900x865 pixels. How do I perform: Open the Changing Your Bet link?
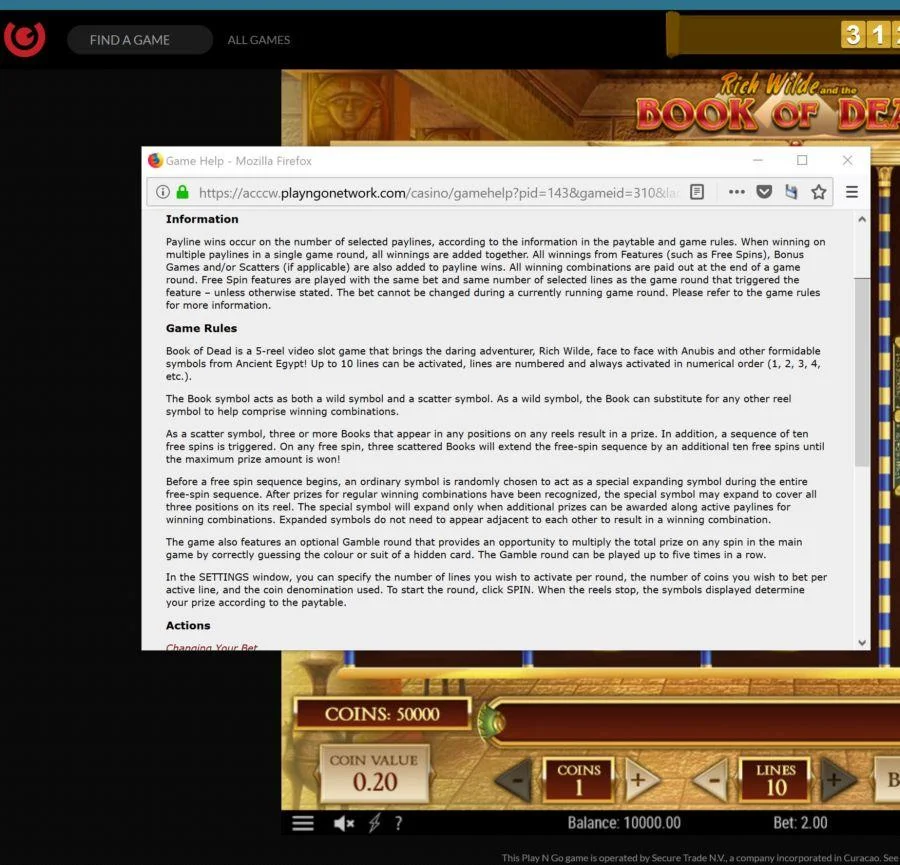tap(212, 647)
